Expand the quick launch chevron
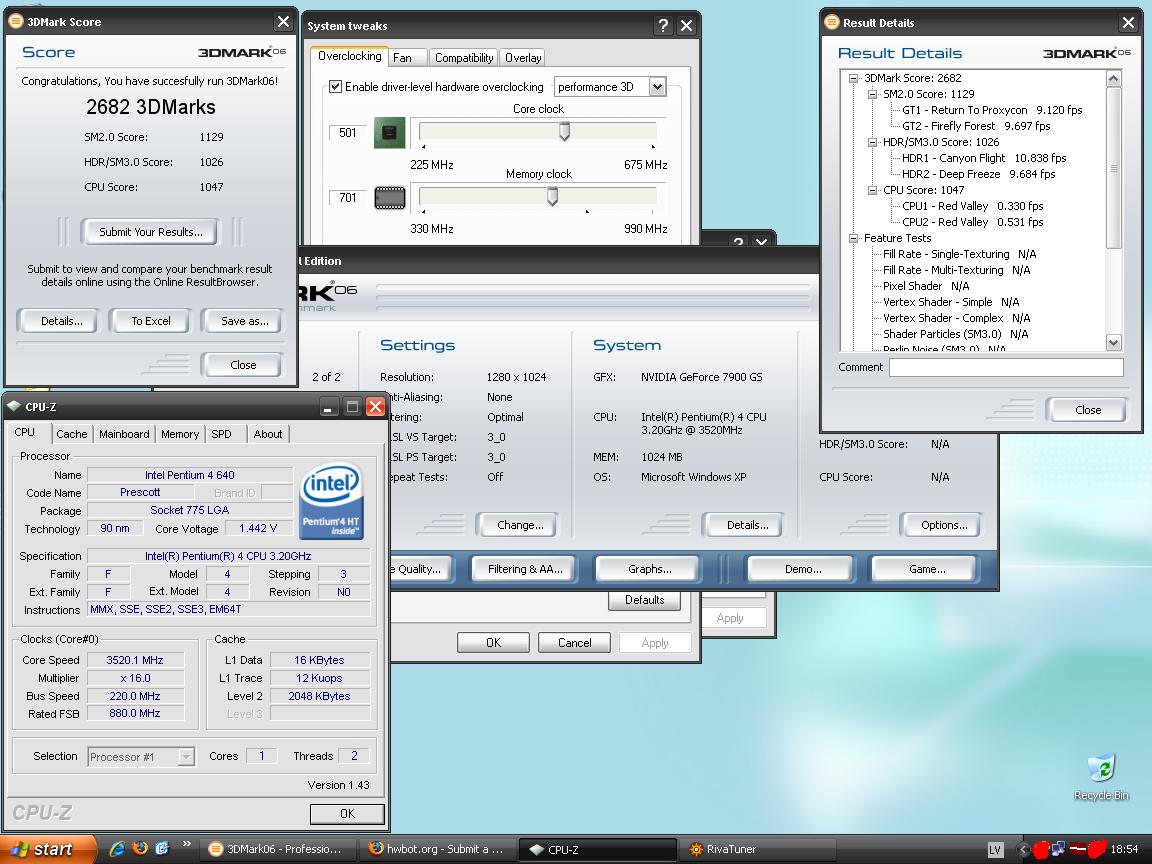1152x864 pixels. pos(187,844)
